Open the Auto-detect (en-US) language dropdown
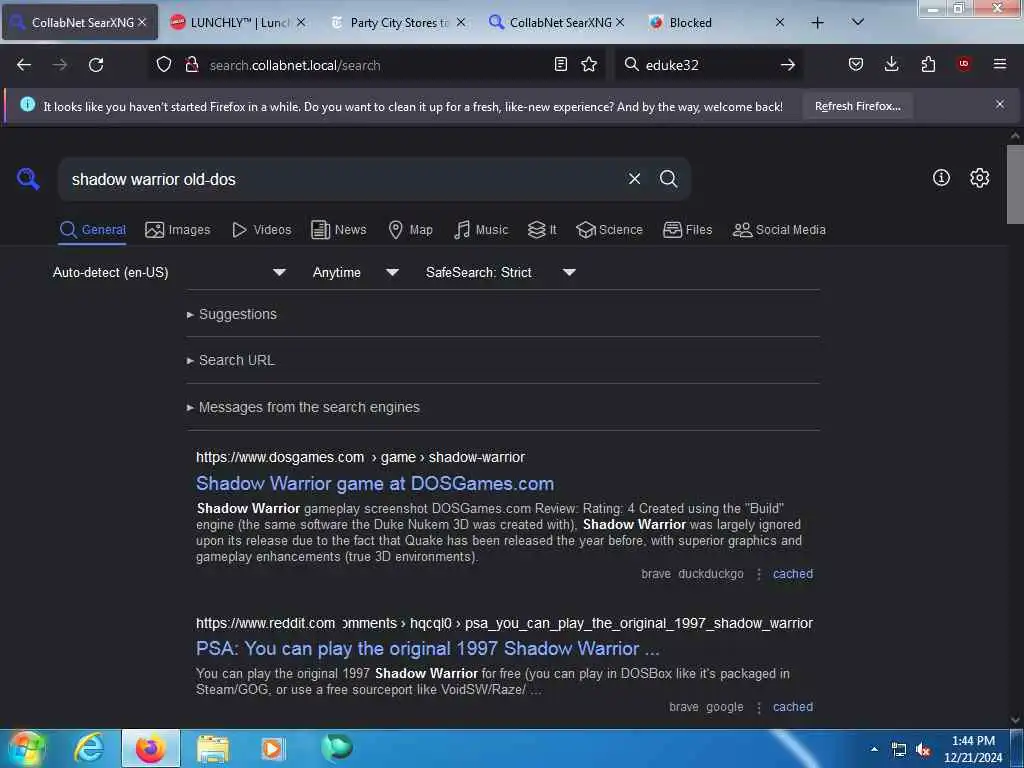The height and width of the screenshot is (768, 1024). click(x=169, y=272)
